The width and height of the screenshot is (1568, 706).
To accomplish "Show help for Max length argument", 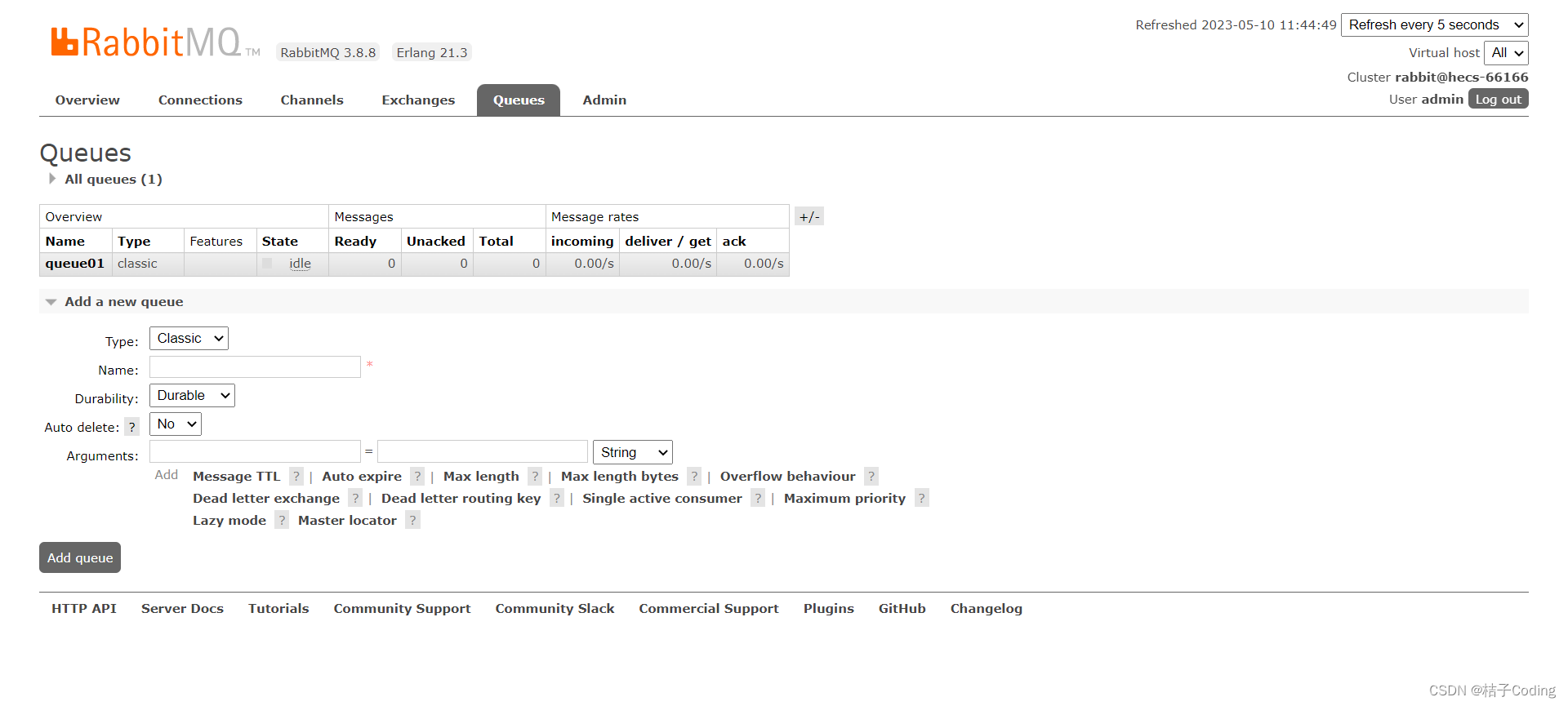I will (x=535, y=477).
